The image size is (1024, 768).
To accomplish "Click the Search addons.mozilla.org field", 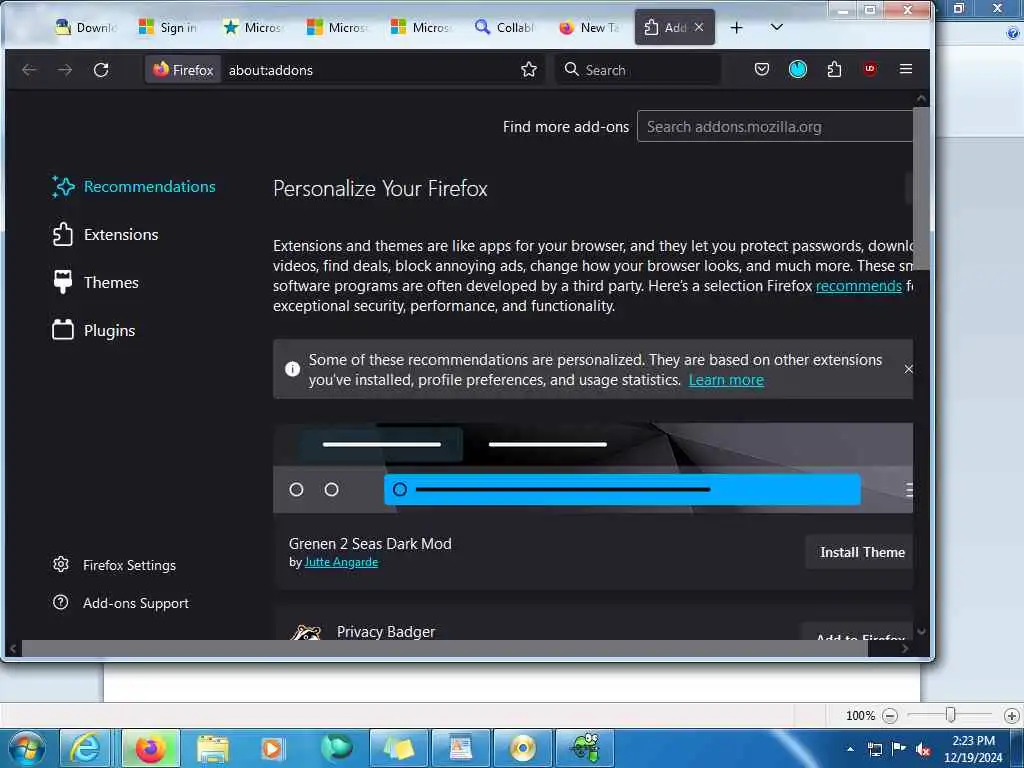I will click(775, 127).
